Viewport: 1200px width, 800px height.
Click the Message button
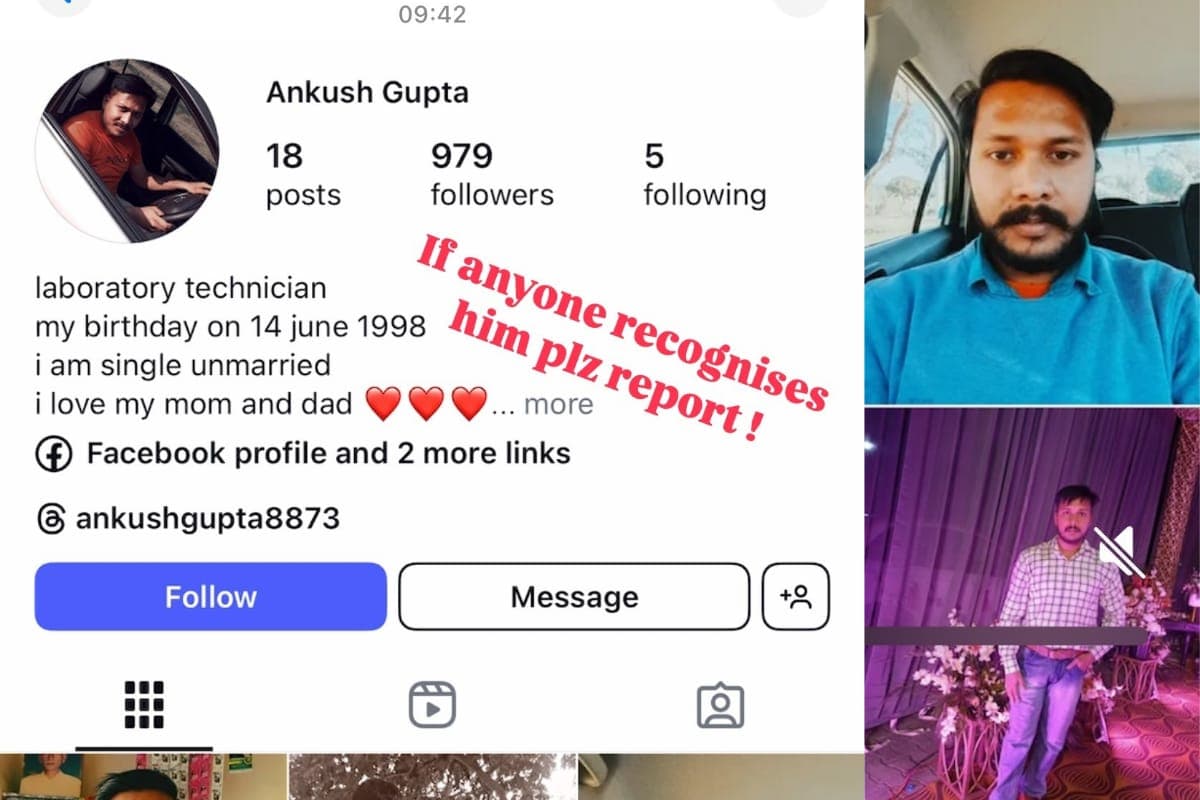[574, 597]
